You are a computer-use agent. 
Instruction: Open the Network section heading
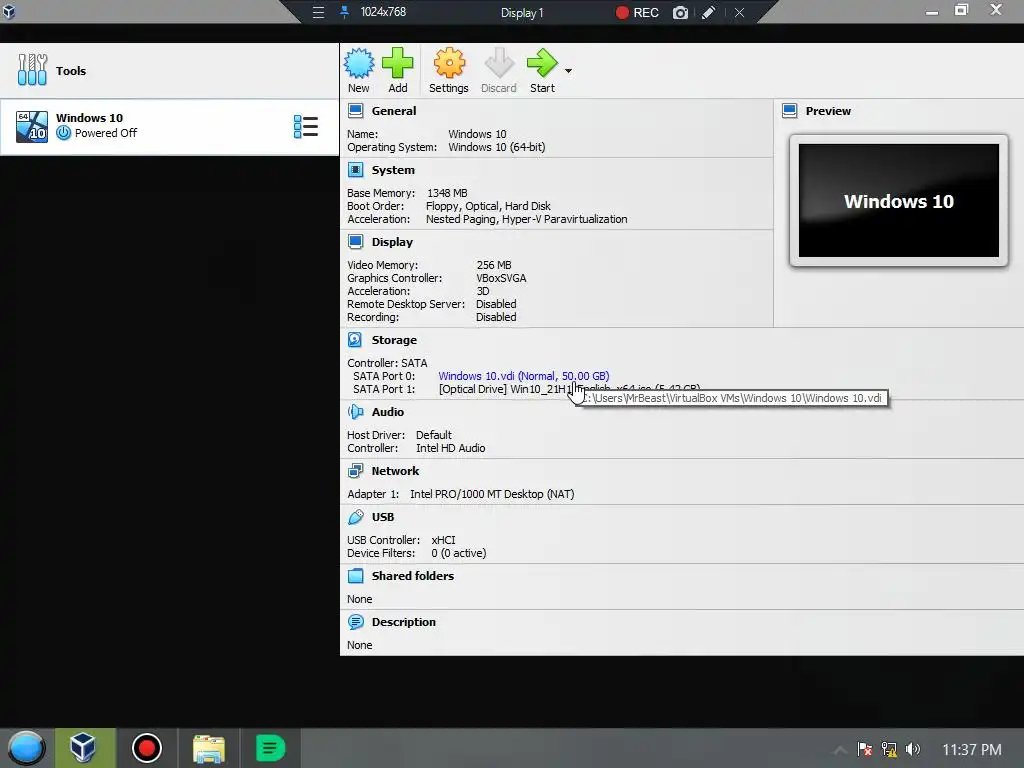395,471
